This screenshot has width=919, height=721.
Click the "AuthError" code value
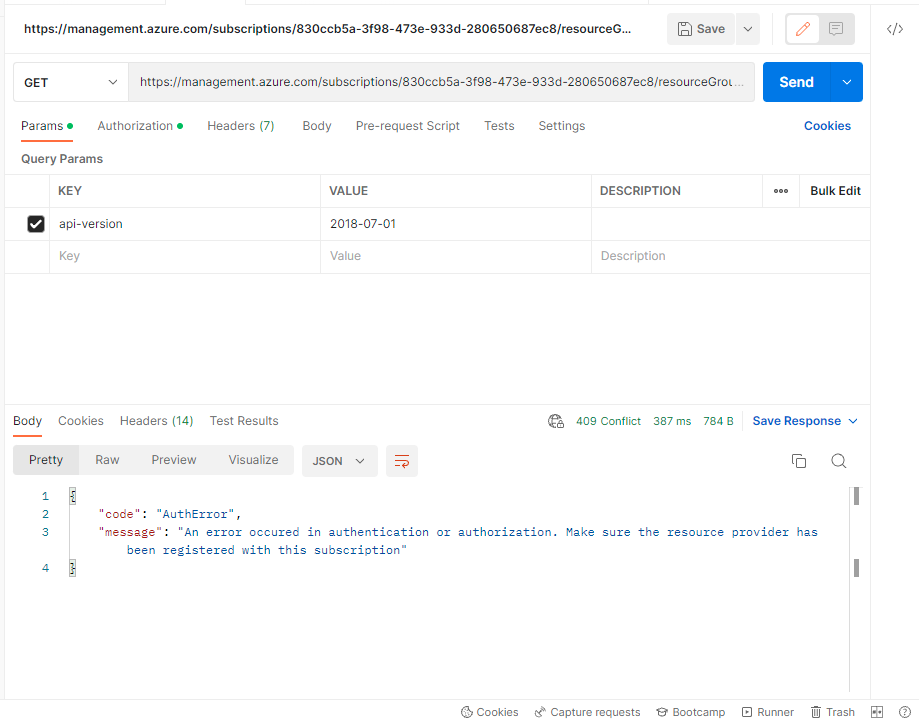point(195,514)
